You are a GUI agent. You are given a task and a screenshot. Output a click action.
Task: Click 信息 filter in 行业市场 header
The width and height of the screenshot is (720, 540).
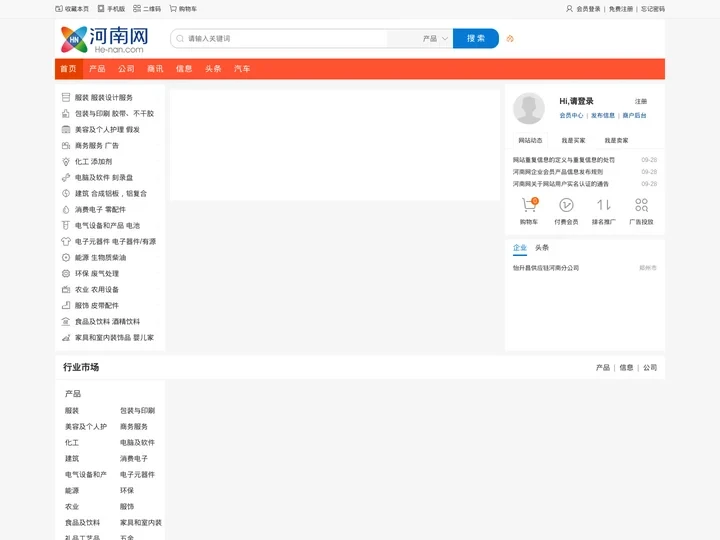pos(626,367)
